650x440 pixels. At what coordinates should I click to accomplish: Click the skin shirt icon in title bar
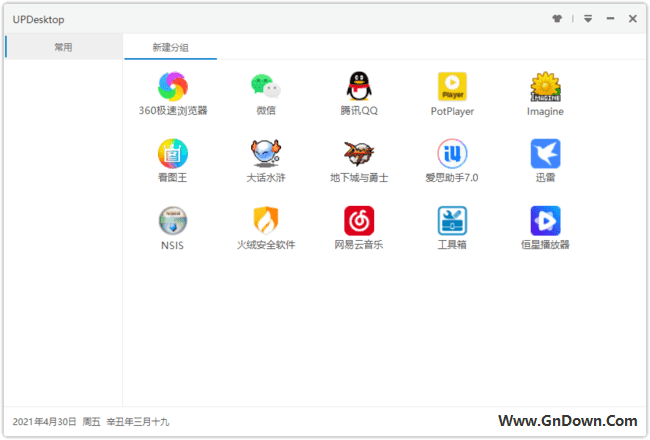(x=557, y=18)
